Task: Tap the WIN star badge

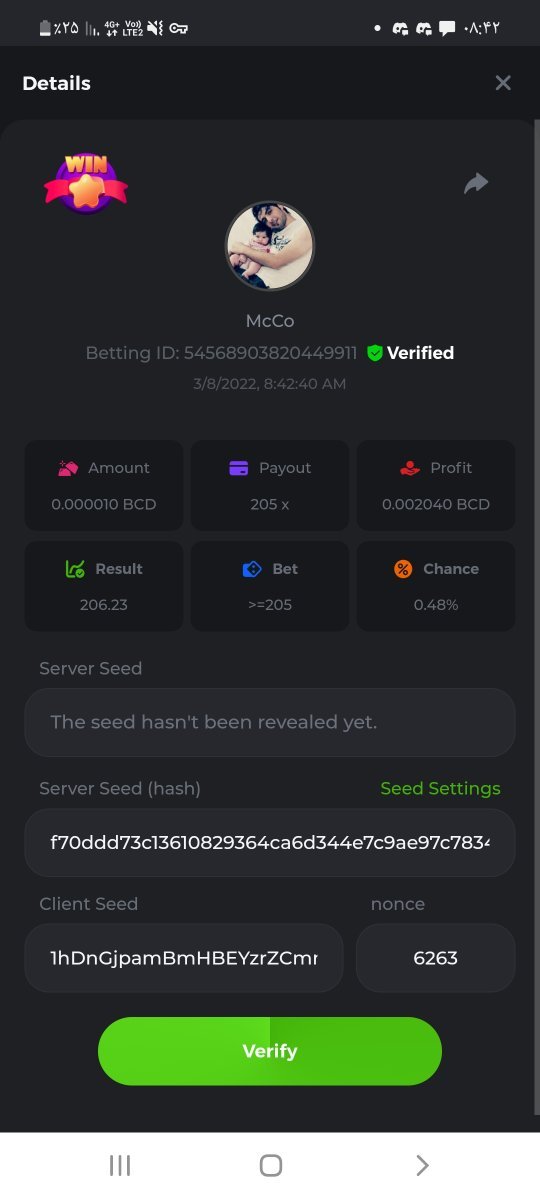Action: point(86,183)
